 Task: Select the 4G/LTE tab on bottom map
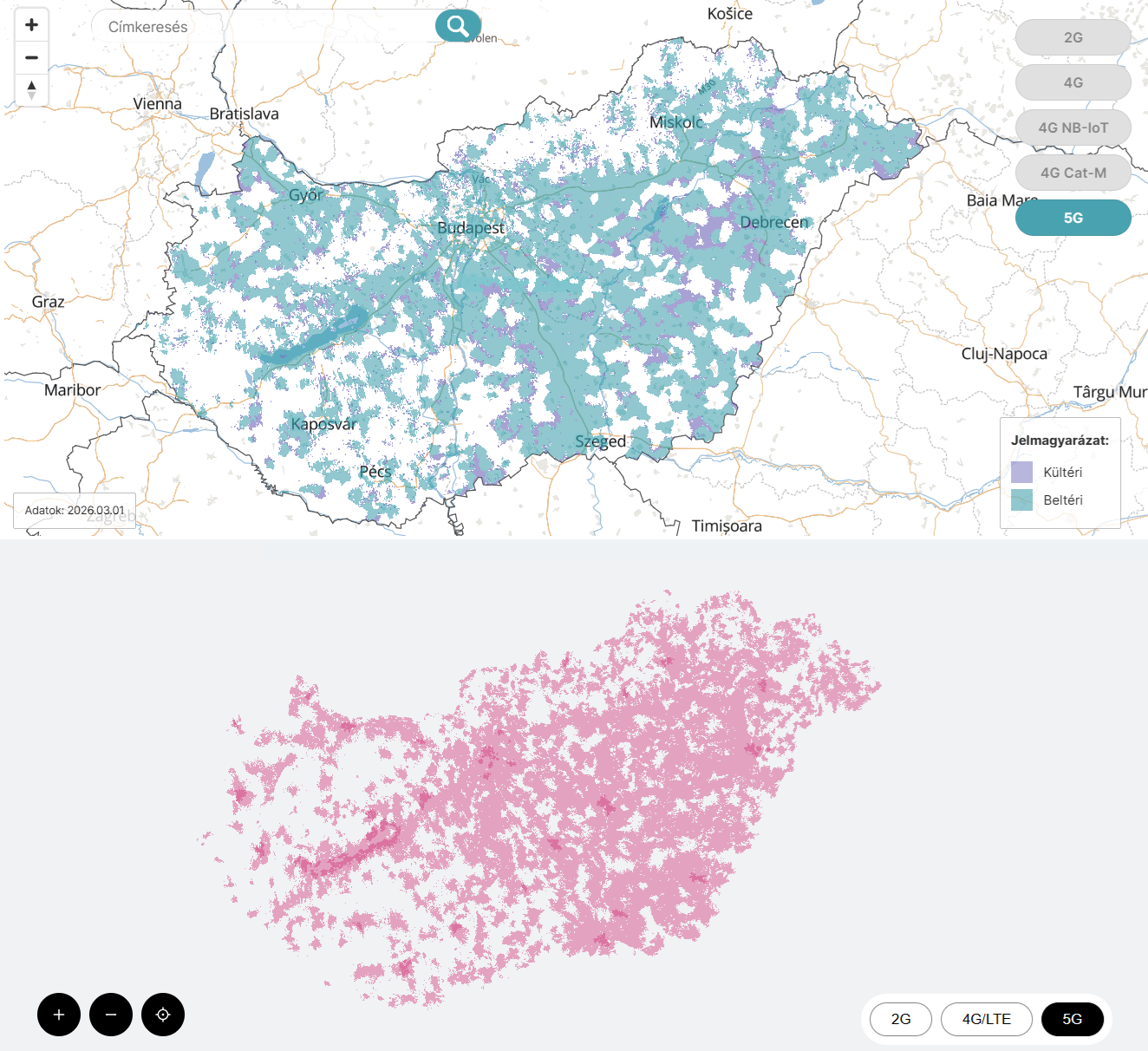point(986,1019)
